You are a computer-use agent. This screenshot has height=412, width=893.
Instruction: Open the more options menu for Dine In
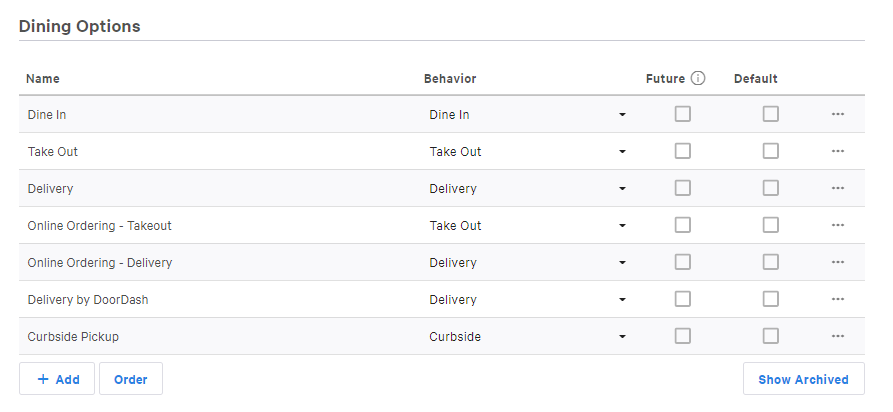coord(838,114)
